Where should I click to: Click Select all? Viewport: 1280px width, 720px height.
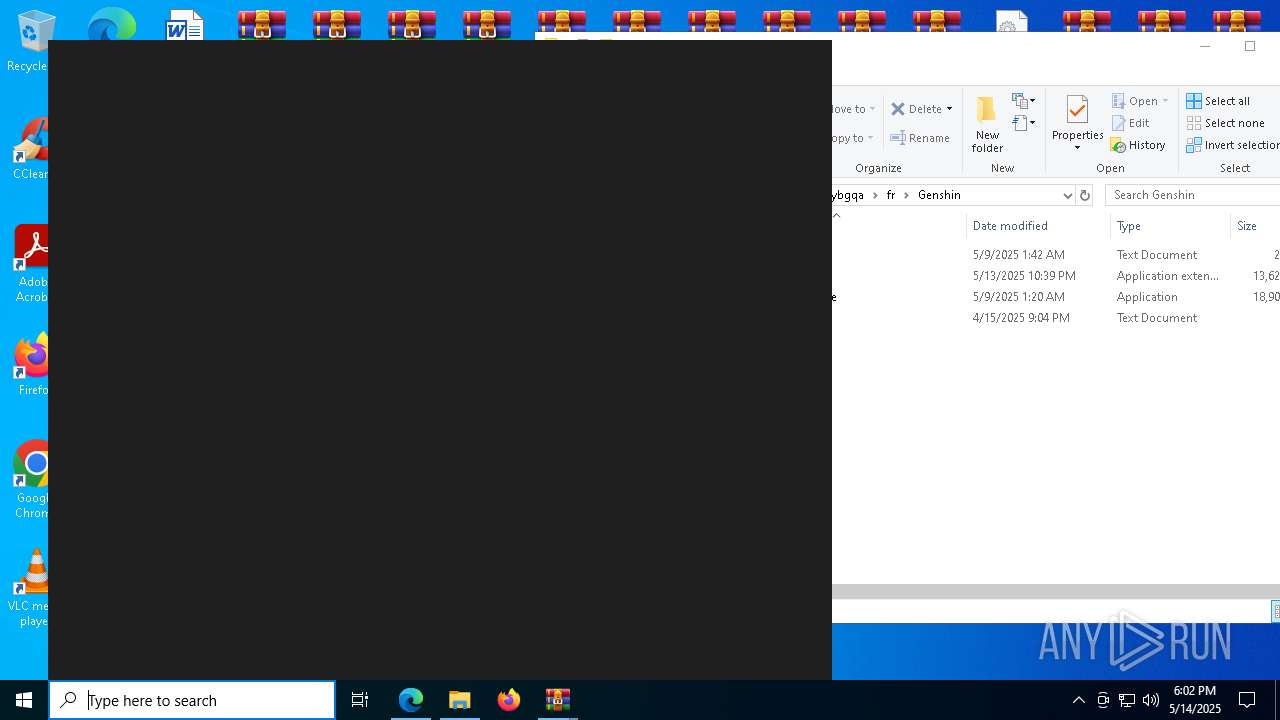tap(1218, 101)
